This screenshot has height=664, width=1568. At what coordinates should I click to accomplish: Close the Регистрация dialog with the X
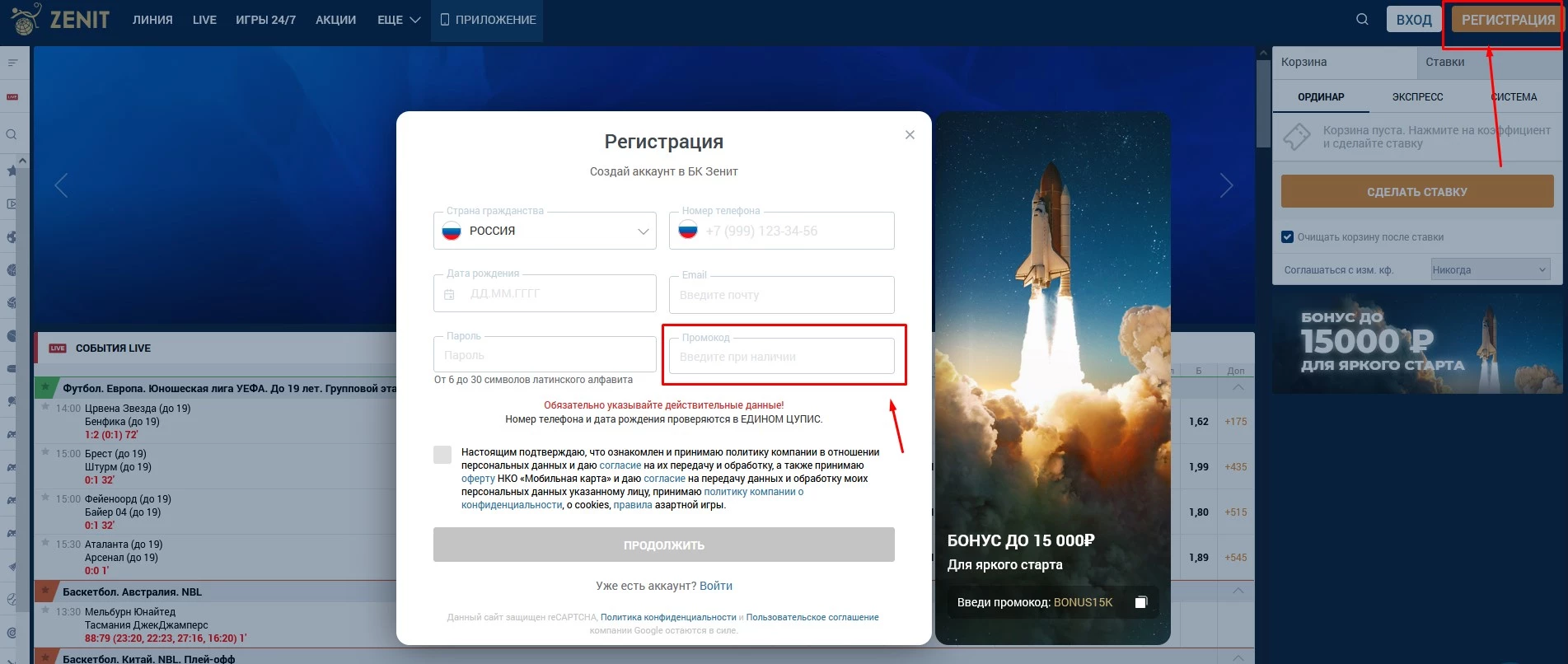click(910, 134)
